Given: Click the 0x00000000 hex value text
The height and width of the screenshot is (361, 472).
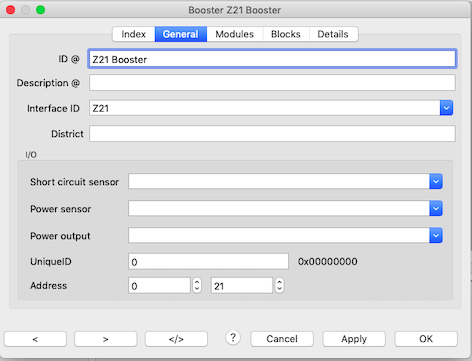Looking at the screenshot, I should click(328, 262).
